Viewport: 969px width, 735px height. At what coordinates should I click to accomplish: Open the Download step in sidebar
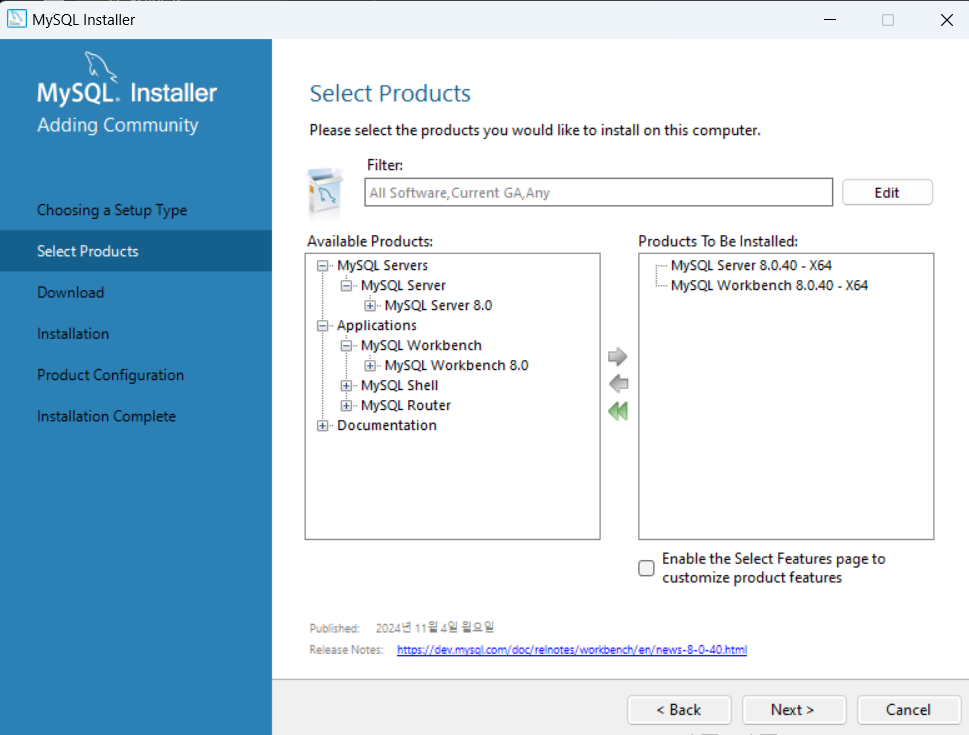pos(70,292)
